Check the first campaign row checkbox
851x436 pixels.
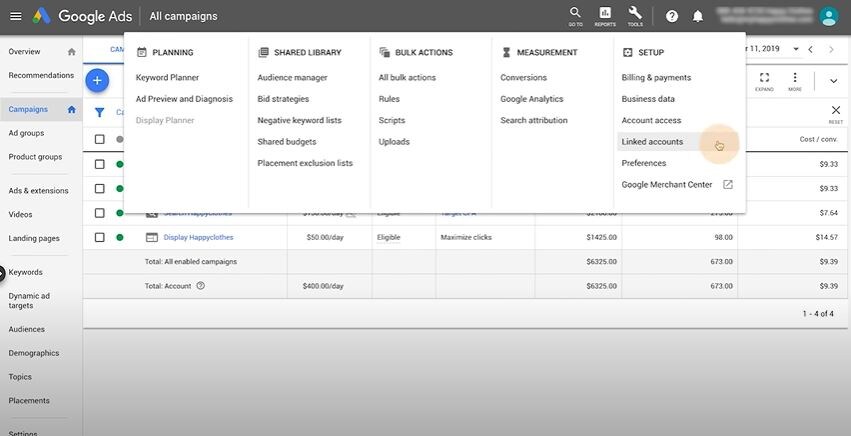pos(99,164)
